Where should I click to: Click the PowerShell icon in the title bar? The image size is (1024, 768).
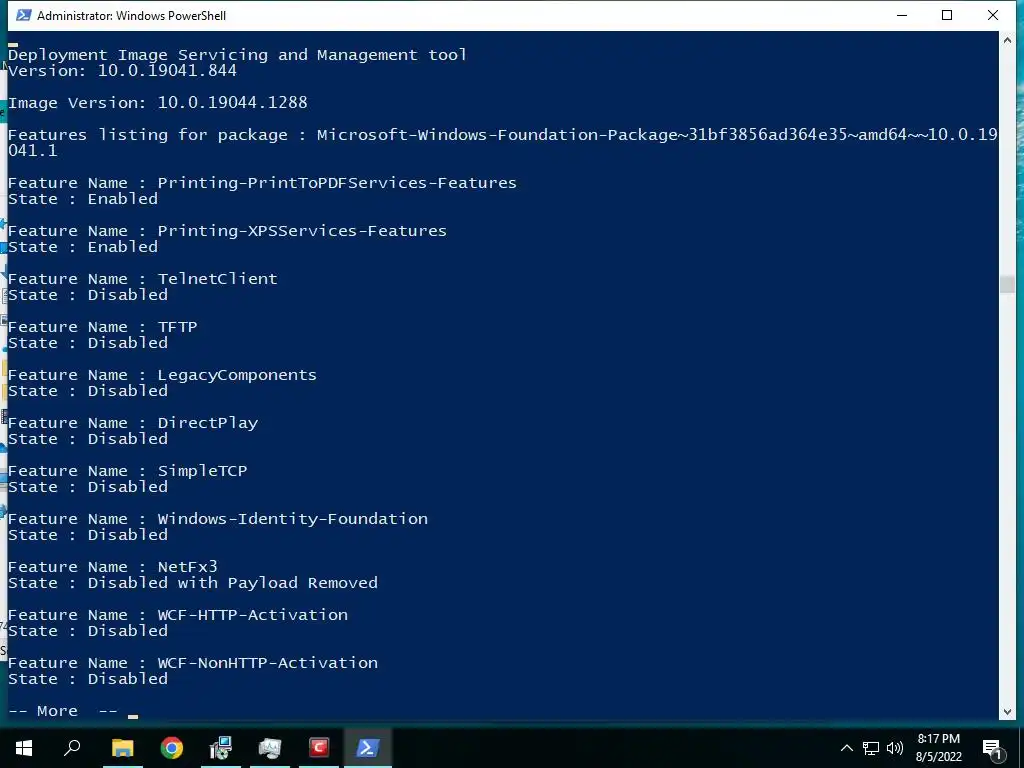[24, 15]
